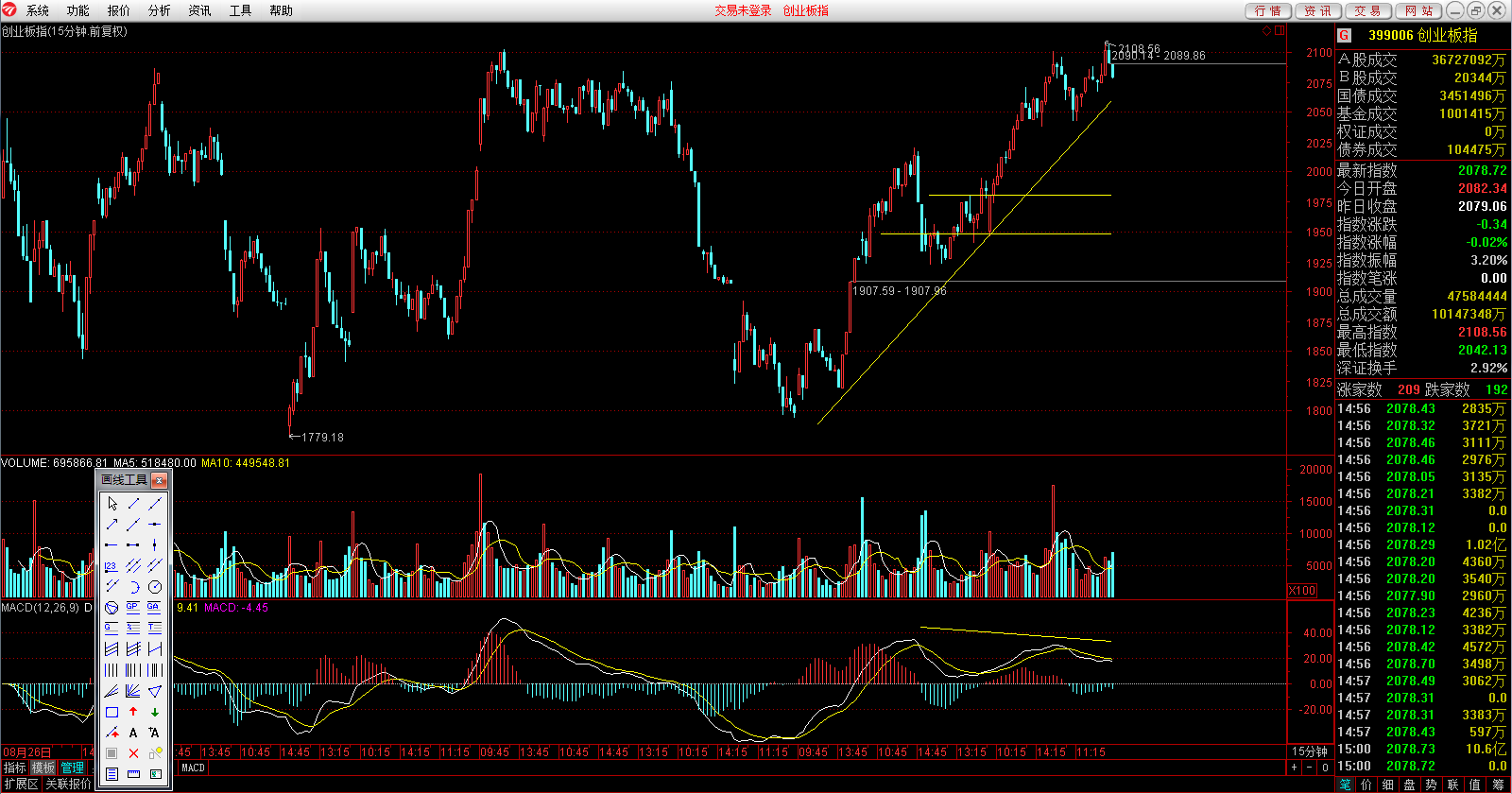
Task: Switch to the 势 tab
Action: pos(1432,785)
